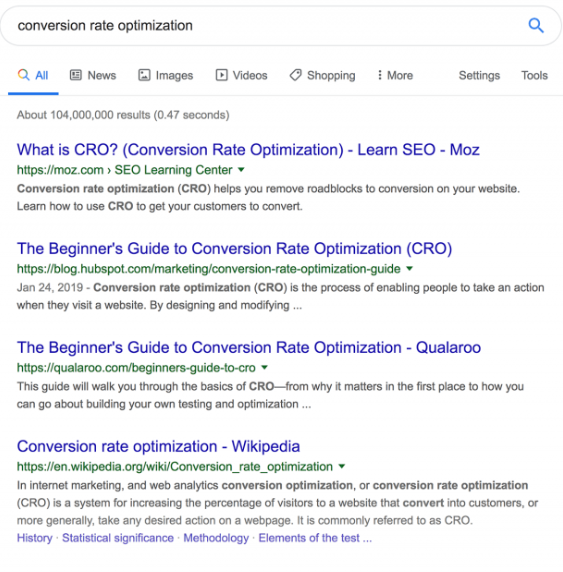Image resolution: width=563 pixels, height=572 pixels.
Task: Open the Settings menu
Action: coord(479,75)
